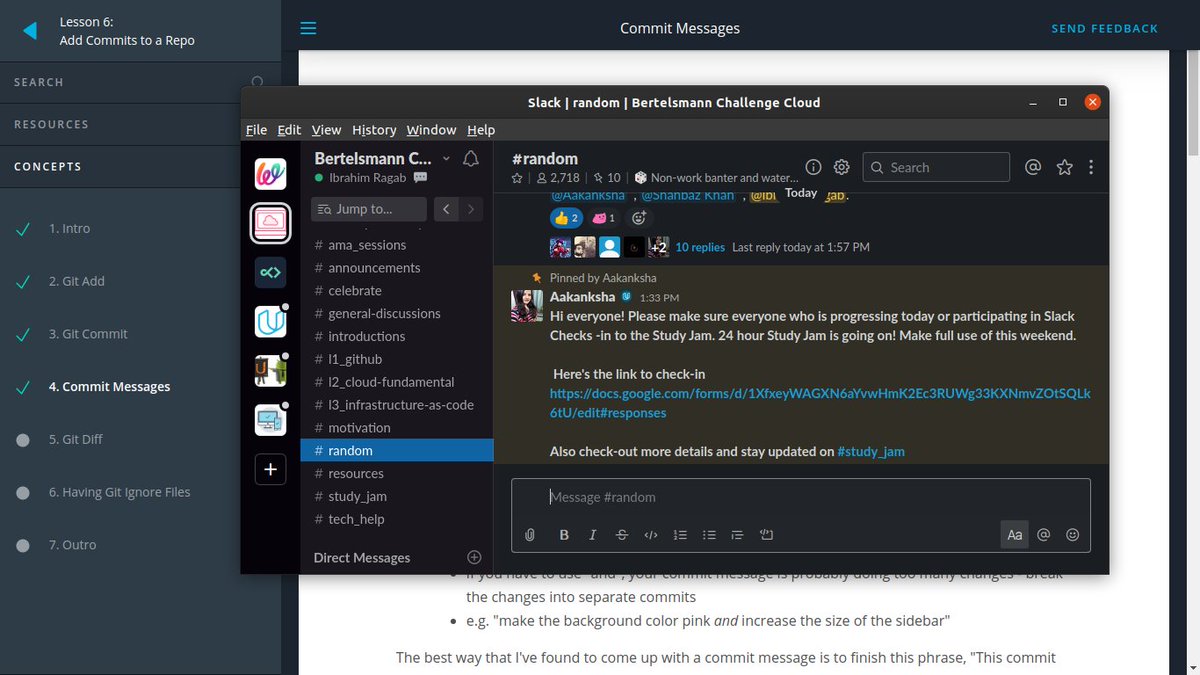Open the Google Forms check-in link
1200x675 pixels.
tap(820, 403)
